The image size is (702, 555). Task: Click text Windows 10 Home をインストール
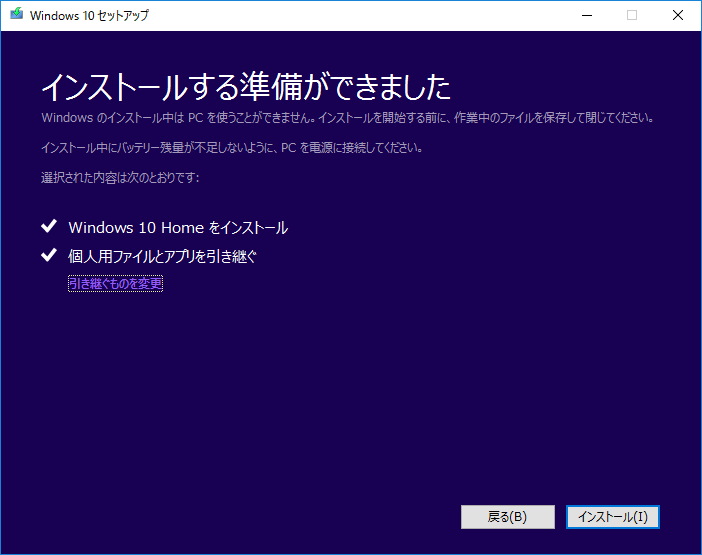coord(178,227)
